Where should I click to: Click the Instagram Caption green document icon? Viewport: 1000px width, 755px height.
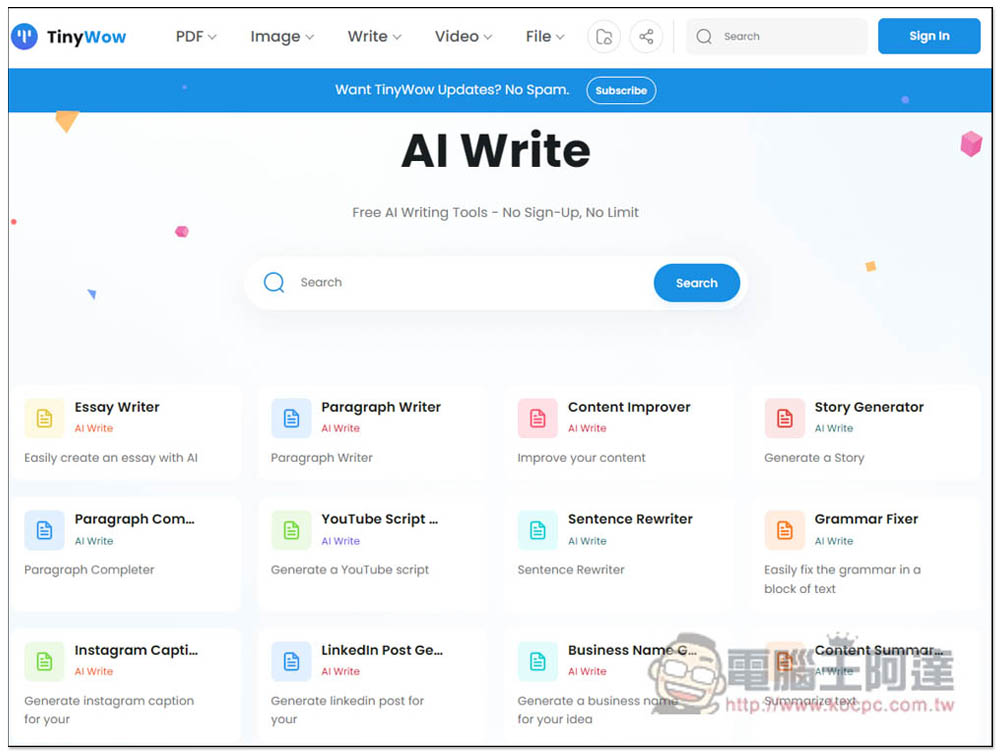tap(45, 662)
